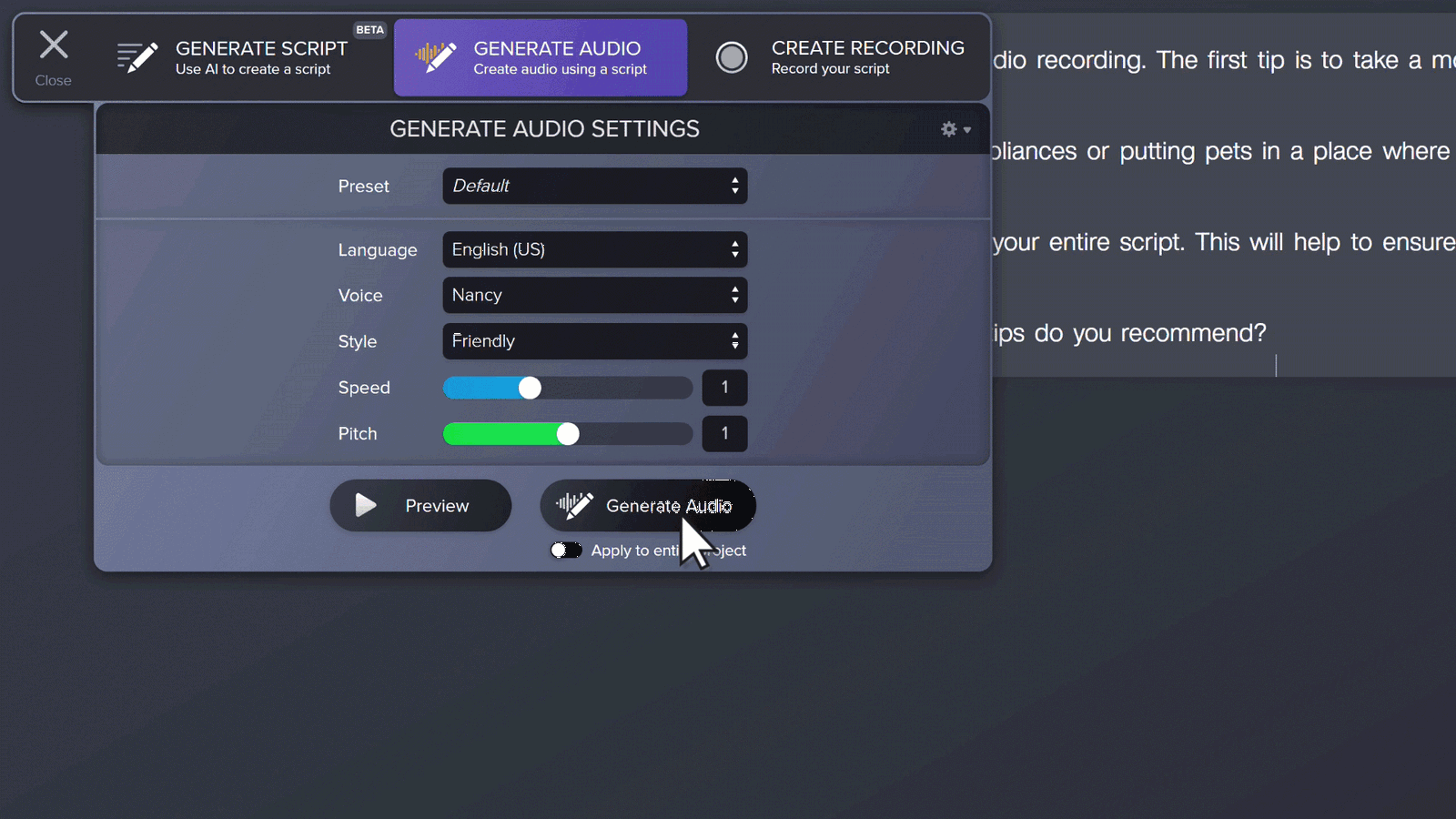Viewport: 1456px width, 819px height.
Task: Click the unfilled right part of Speed track
Action: pos(617,388)
